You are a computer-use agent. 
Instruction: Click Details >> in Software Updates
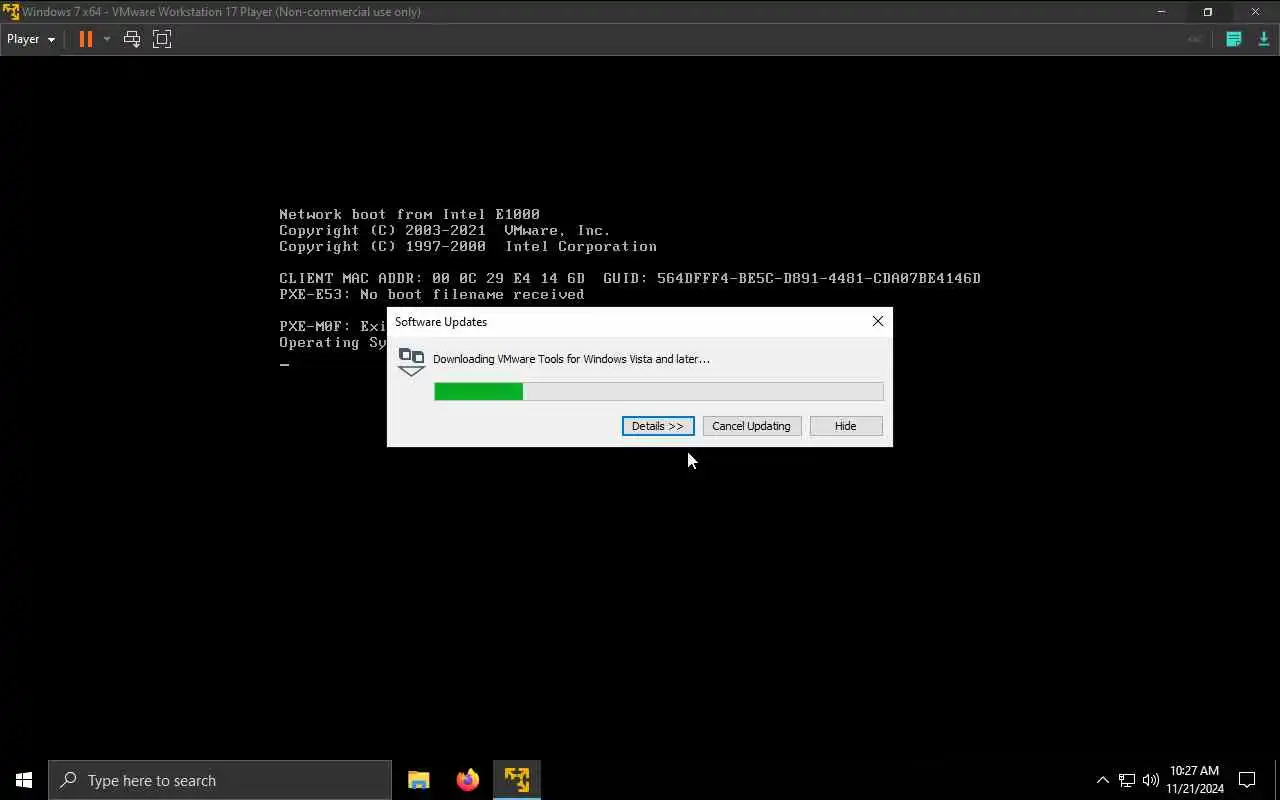(658, 426)
